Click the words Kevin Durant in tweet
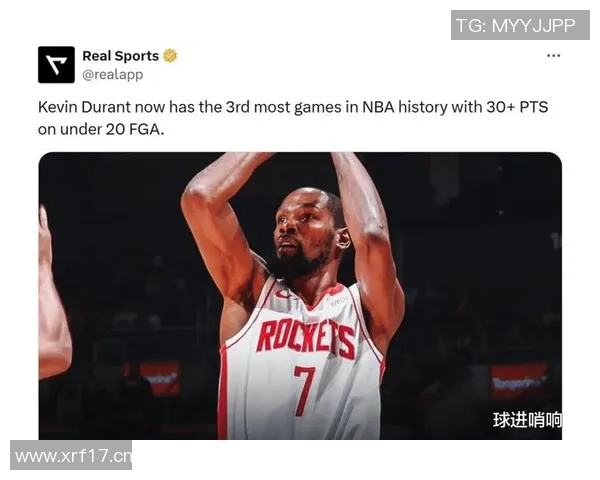The height and width of the screenshot is (480, 600). click(x=84, y=107)
